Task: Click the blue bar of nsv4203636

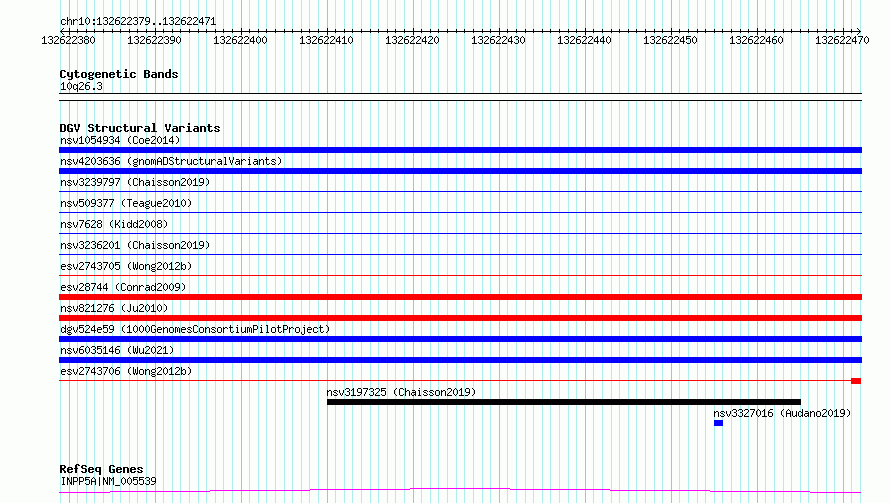Action: click(x=460, y=171)
